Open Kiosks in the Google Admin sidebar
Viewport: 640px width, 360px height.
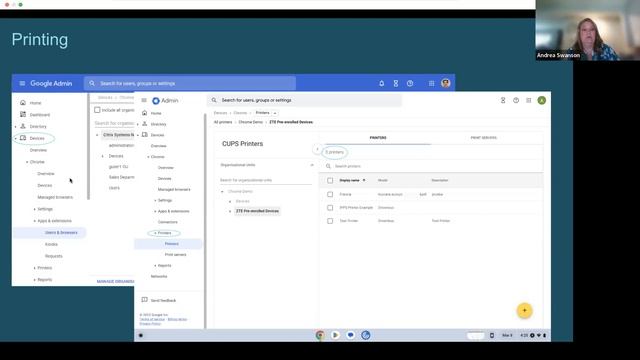tap(51, 244)
